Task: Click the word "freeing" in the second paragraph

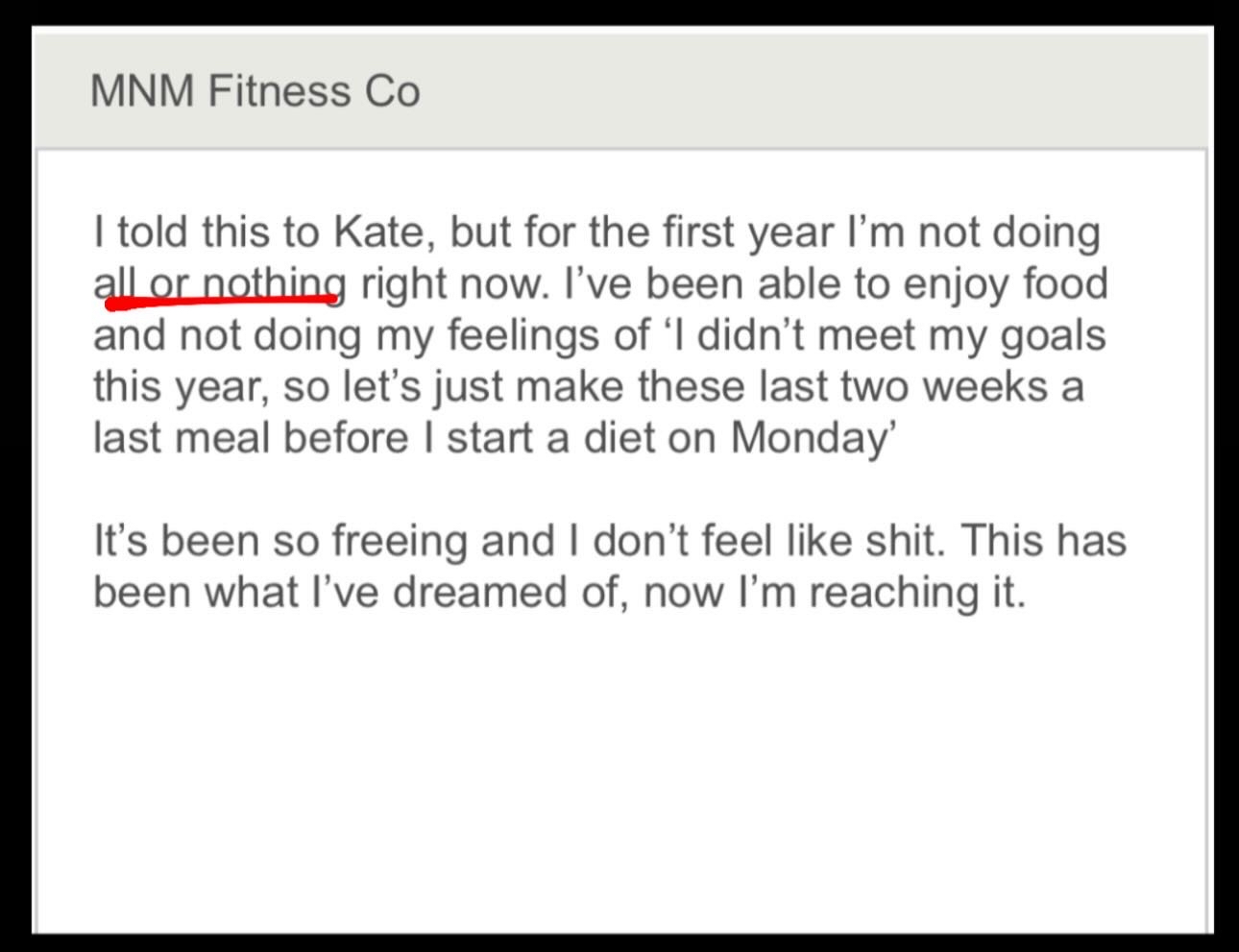Action: (x=401, y=541)
